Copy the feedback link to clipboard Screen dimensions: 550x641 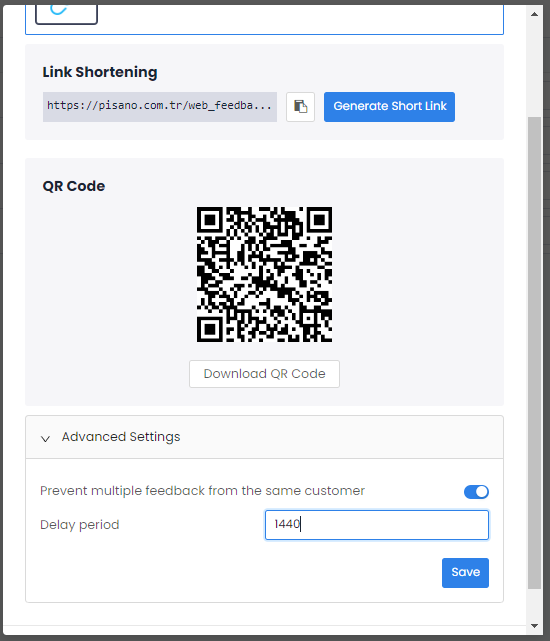tap(300, 107)
